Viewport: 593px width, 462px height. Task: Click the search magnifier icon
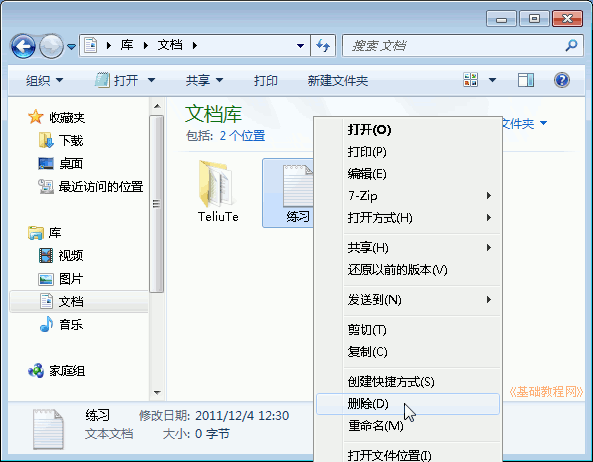(571, 46)
